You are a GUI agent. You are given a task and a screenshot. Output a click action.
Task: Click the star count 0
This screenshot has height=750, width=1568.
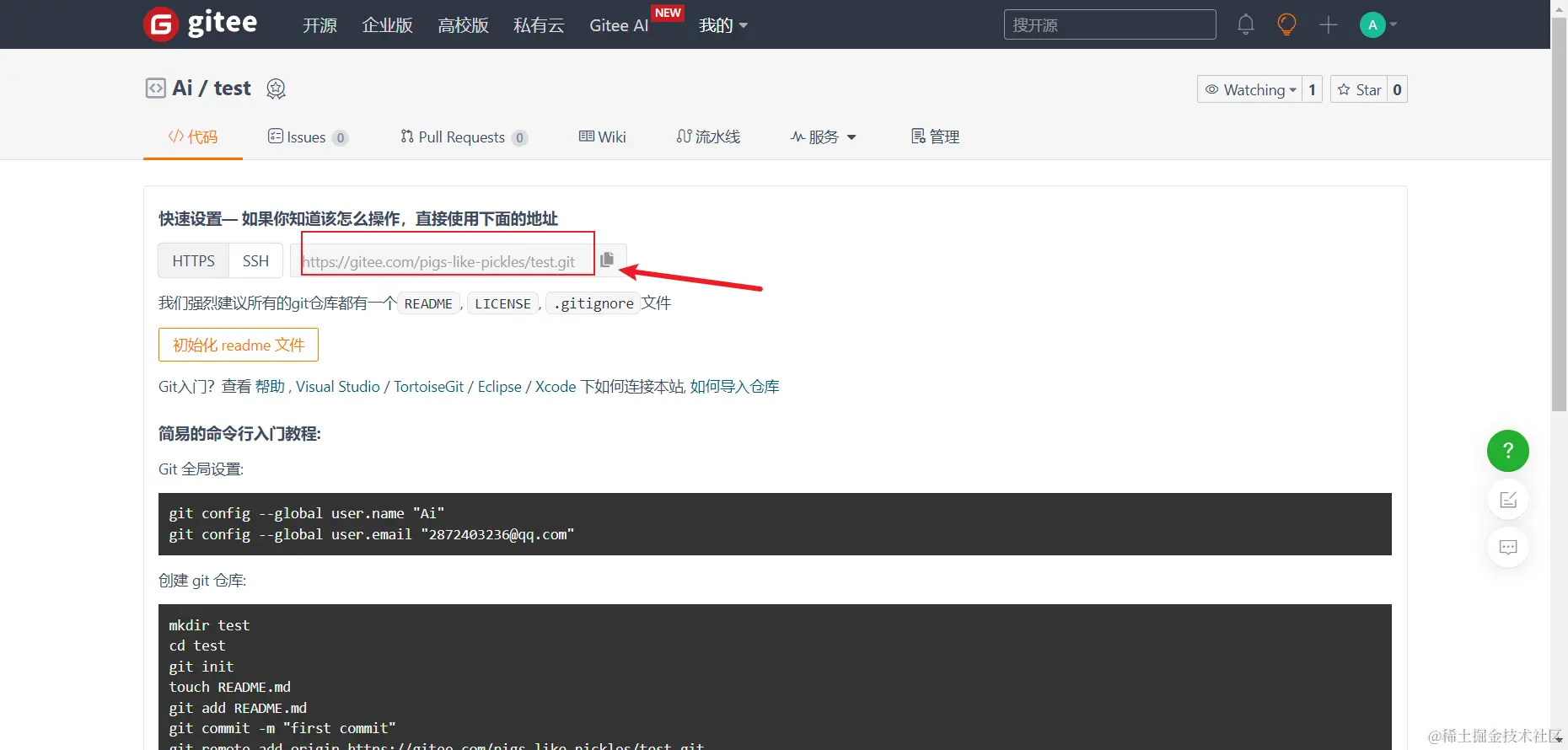(x=1397, y=89)
